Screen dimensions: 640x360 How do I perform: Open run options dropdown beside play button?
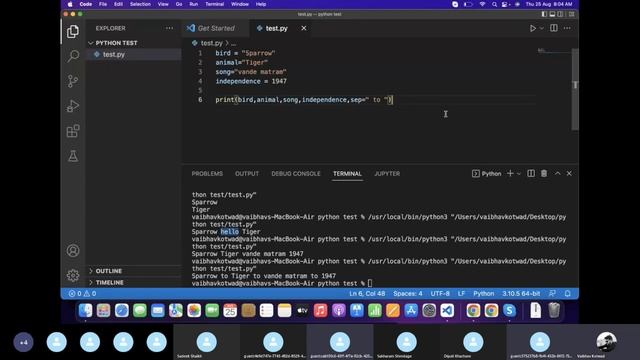click(x=542, y=28)
